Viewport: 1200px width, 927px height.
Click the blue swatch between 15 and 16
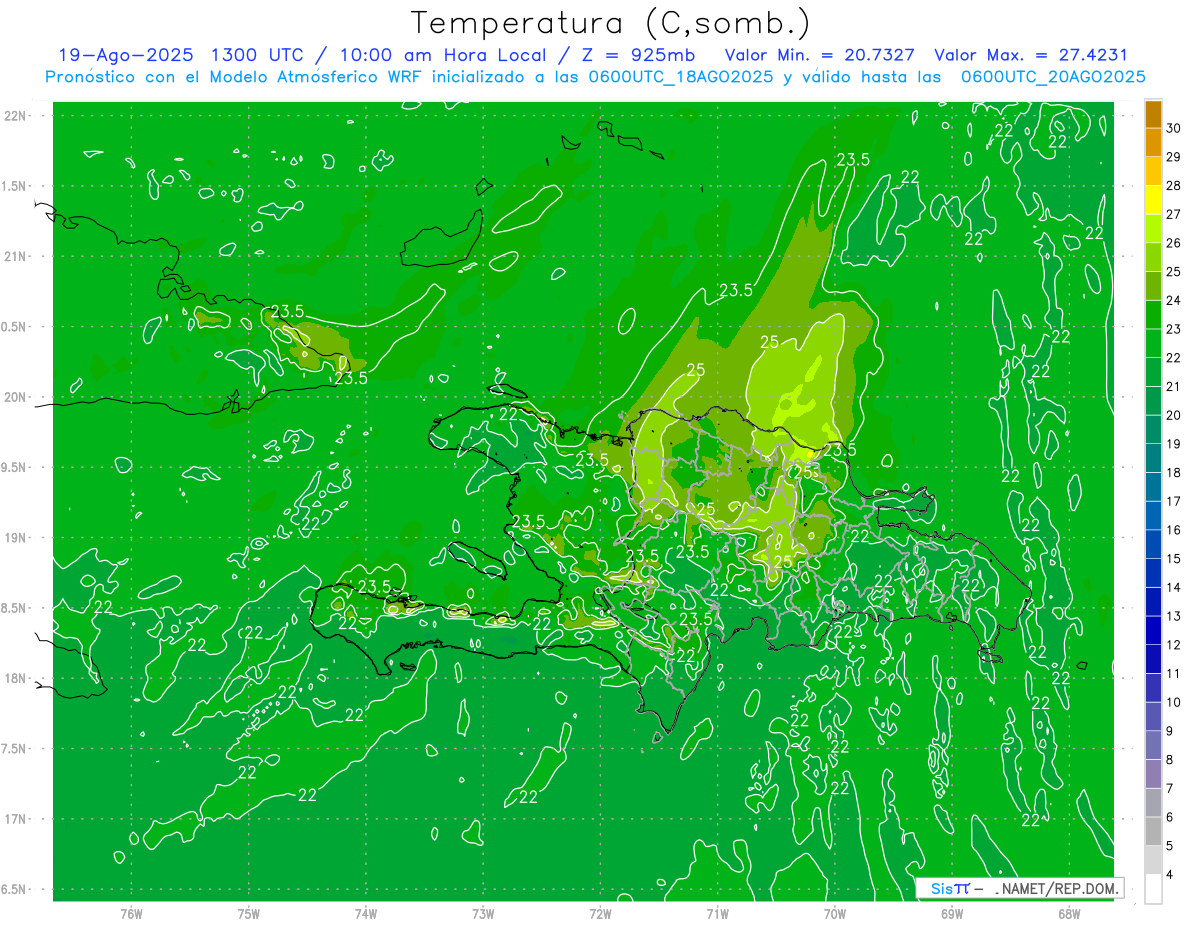[x=1153, y=545]
